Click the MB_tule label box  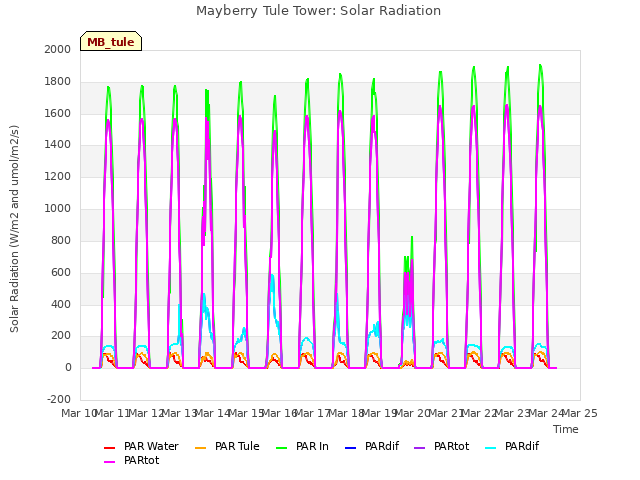(111, 41)
